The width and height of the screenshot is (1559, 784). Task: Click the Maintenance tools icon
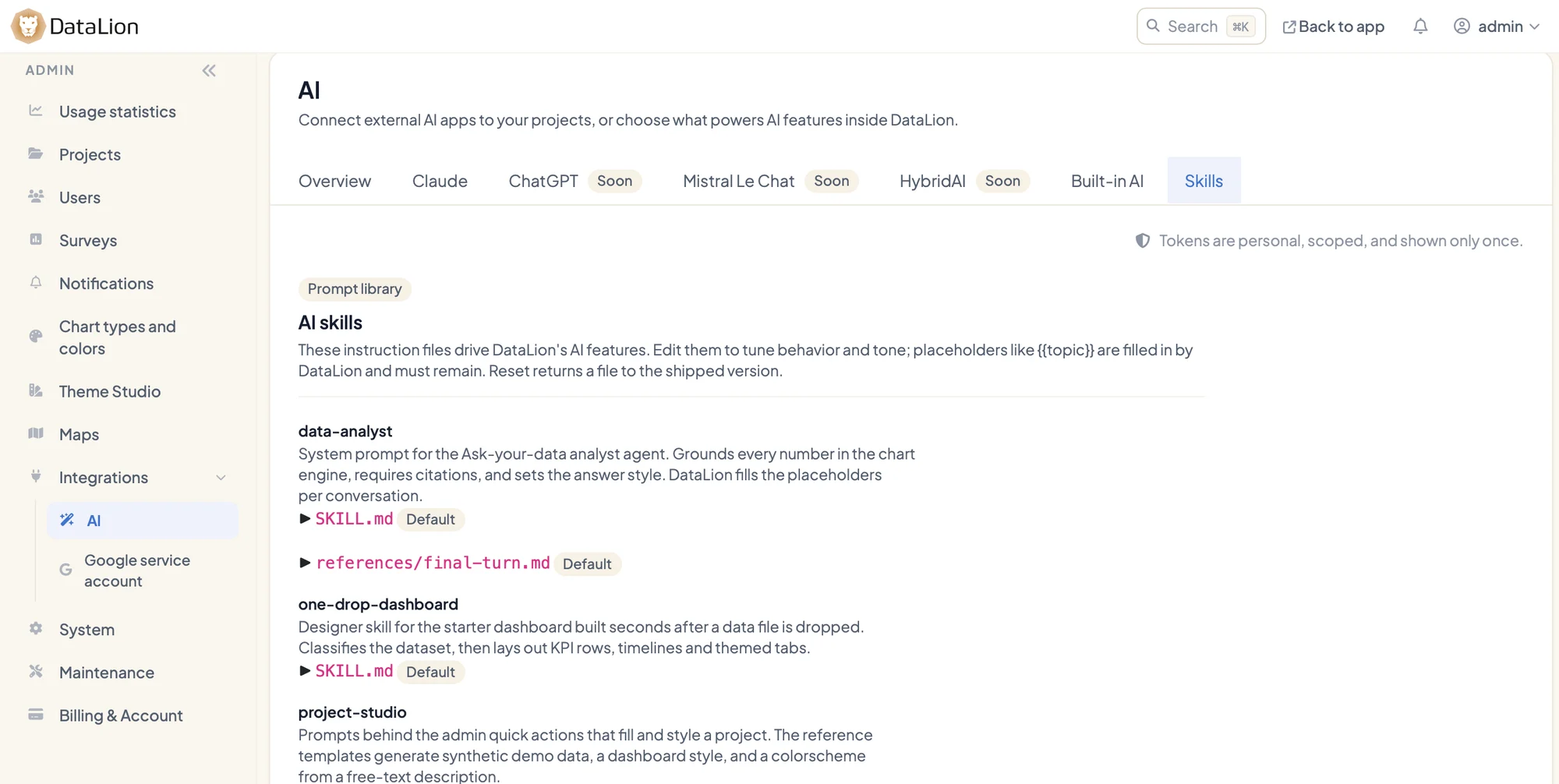36,671
